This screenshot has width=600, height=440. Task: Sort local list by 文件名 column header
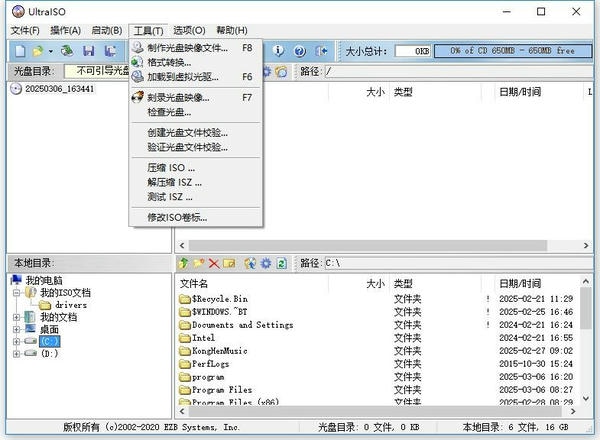pyautogui.click(x=194, y=284)
